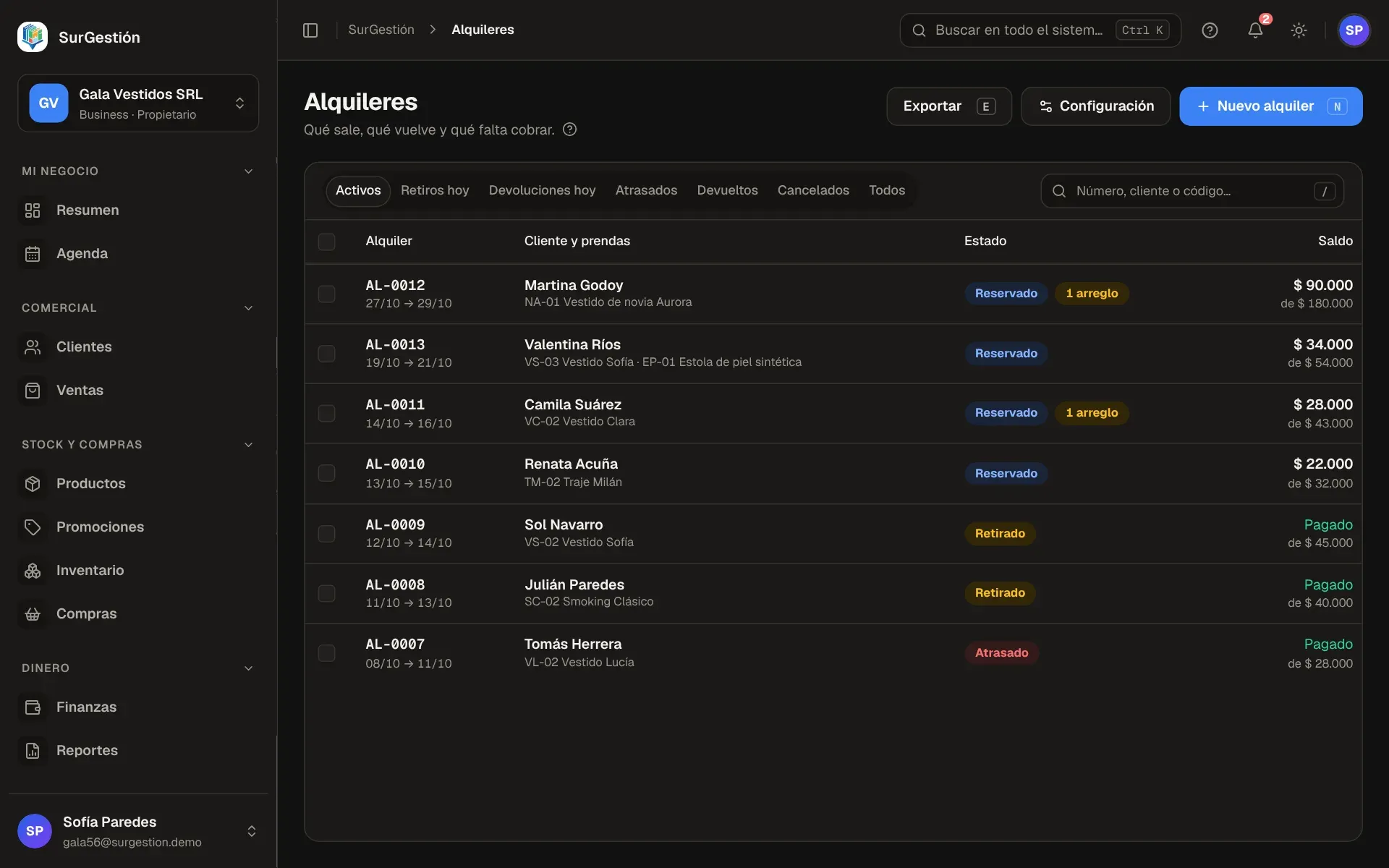
Task: Switch to Cancelados tab
Action: point(813,190)
